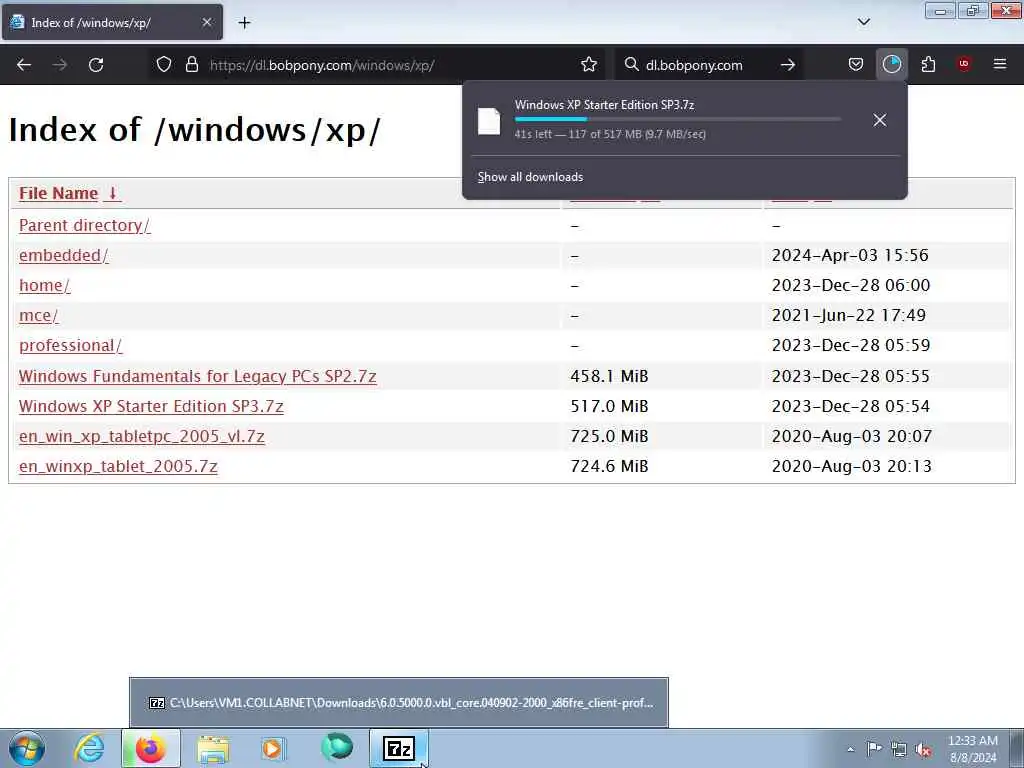This screenshot has width=1024, height=768.
Task: Save page to Pocket
Action: point(856,65)
